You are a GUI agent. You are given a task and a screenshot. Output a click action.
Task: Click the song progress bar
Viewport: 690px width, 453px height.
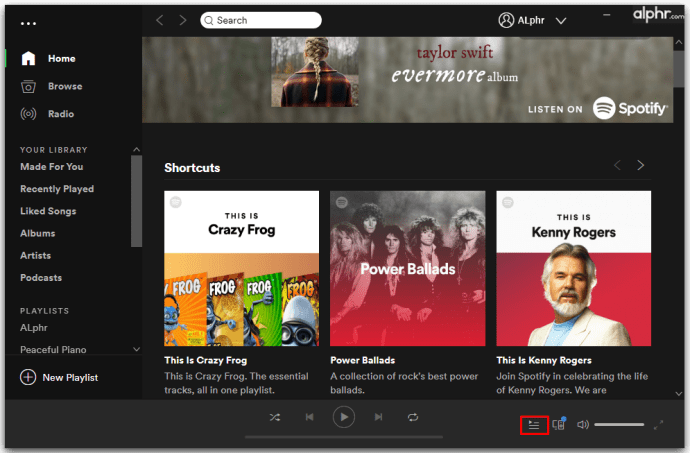coord(344,437)
